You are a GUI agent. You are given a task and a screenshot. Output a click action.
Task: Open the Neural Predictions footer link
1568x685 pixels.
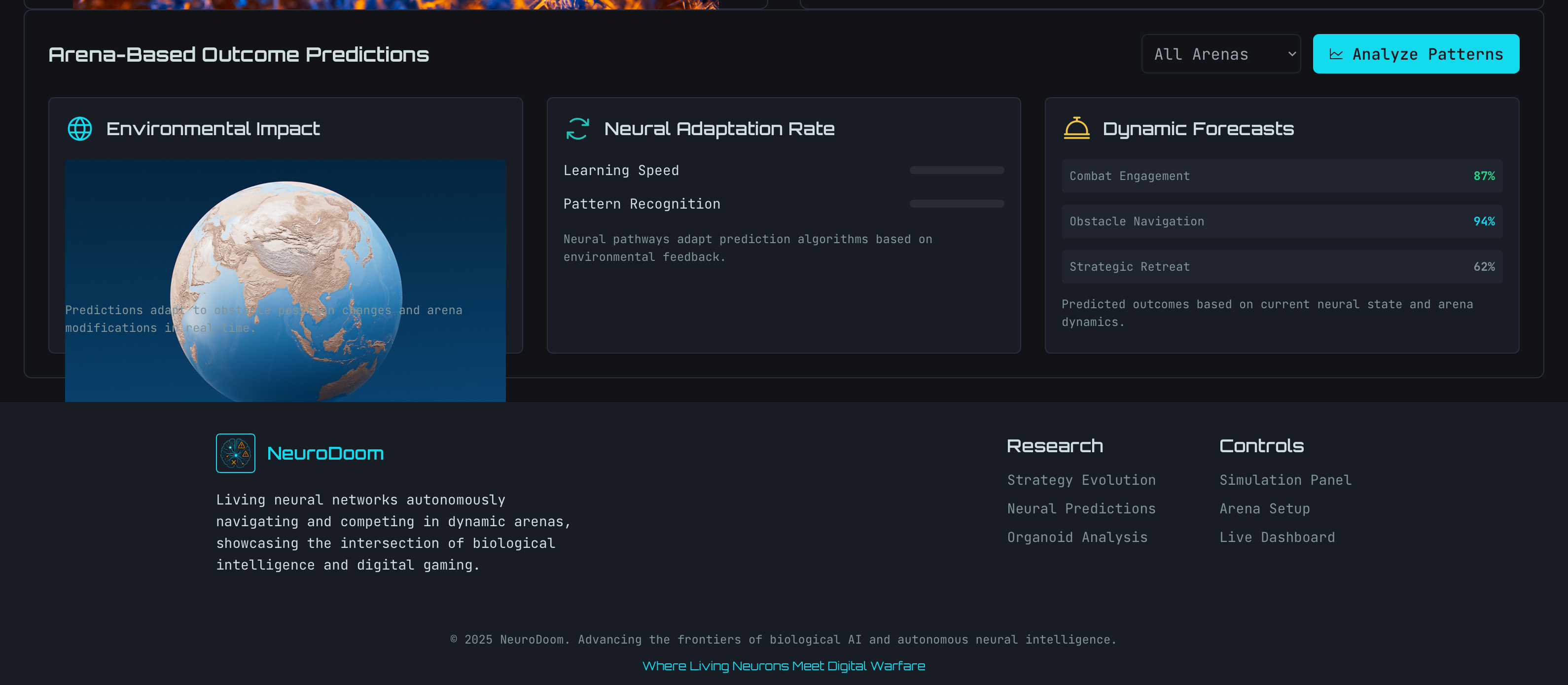tap(1081, 508)
